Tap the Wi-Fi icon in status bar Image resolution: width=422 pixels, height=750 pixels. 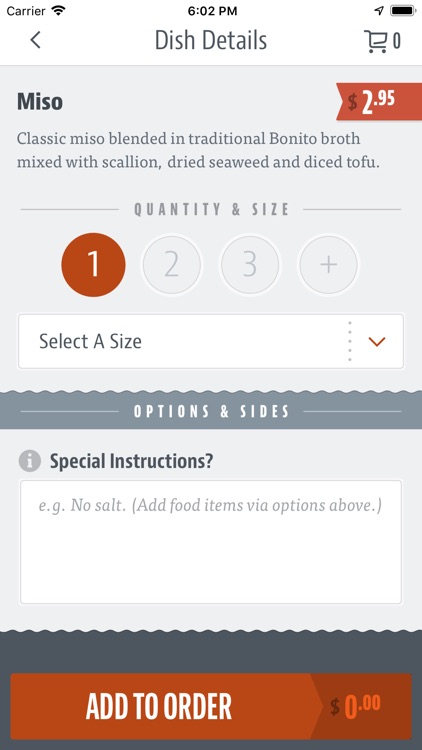tap(59, 11)
